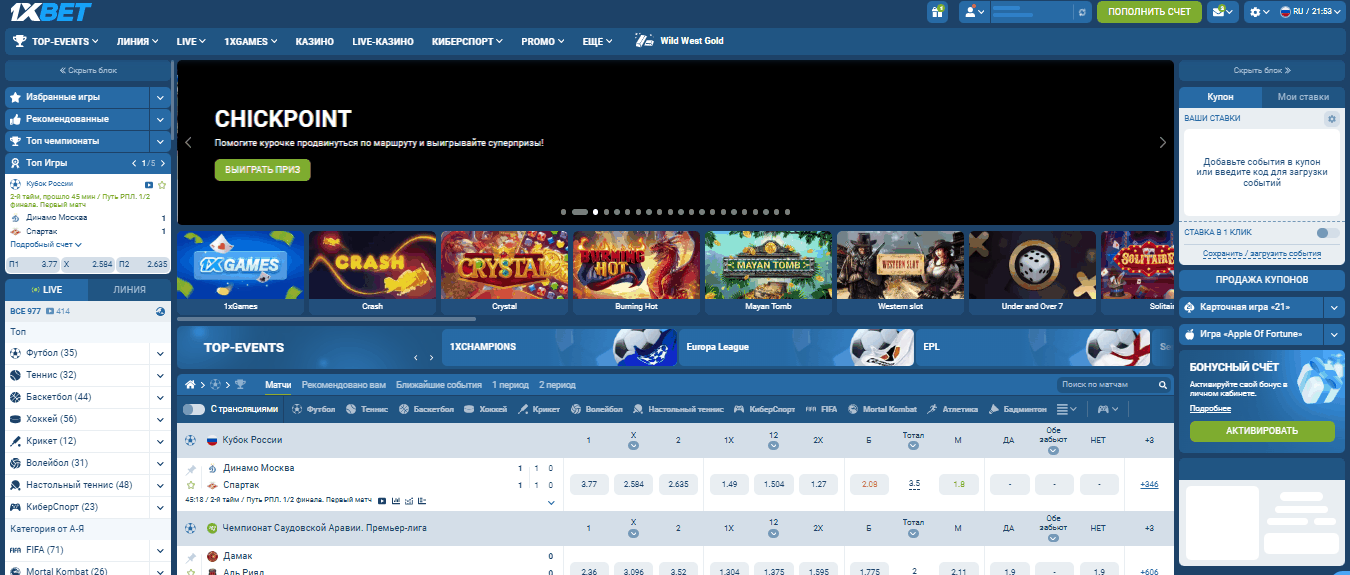Image resolution: width=1350 pixels, height=575 pixels.
Task: Favorite the Кубок России top game star
Action: coord(162,185)
